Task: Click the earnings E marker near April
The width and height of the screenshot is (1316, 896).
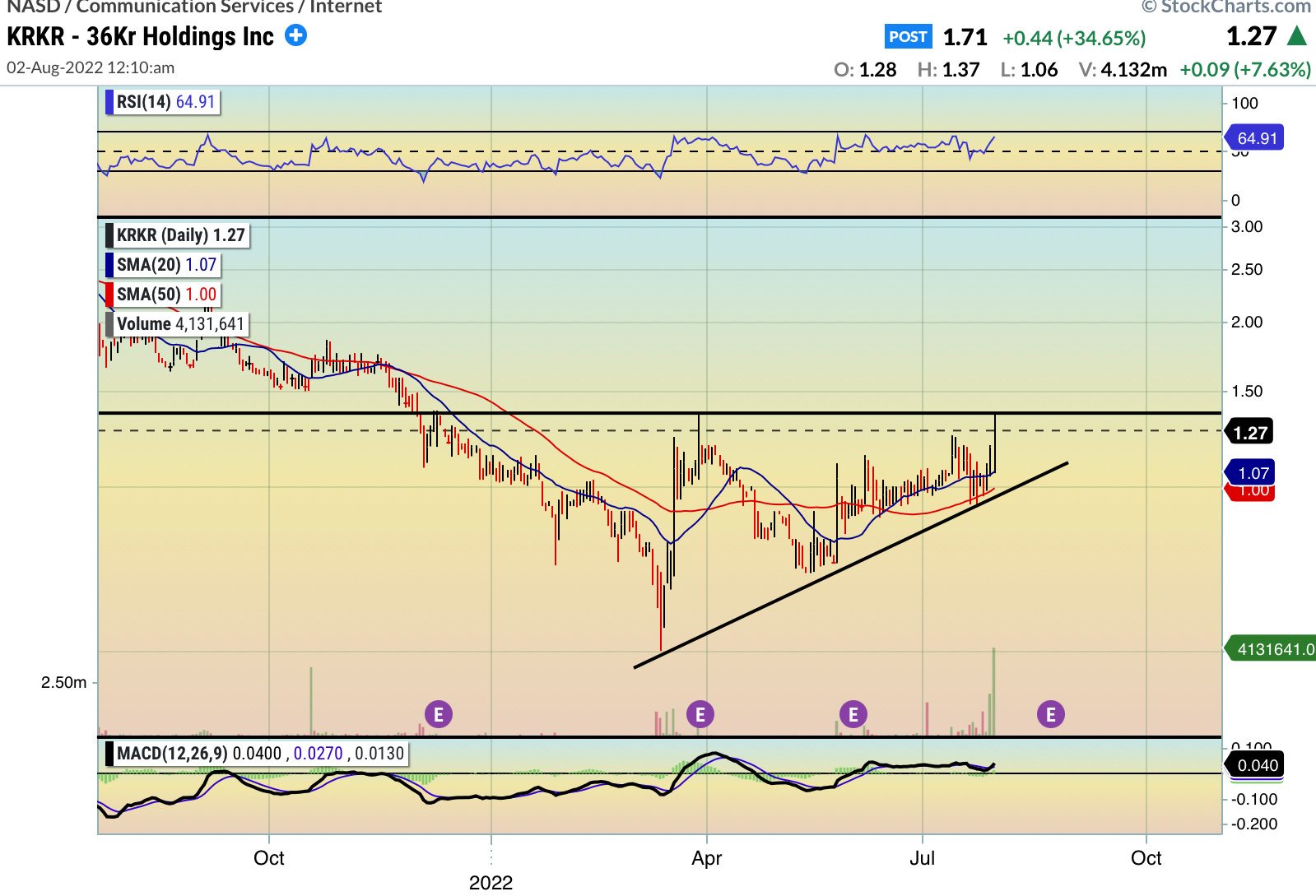Action: tap(700, 714)
